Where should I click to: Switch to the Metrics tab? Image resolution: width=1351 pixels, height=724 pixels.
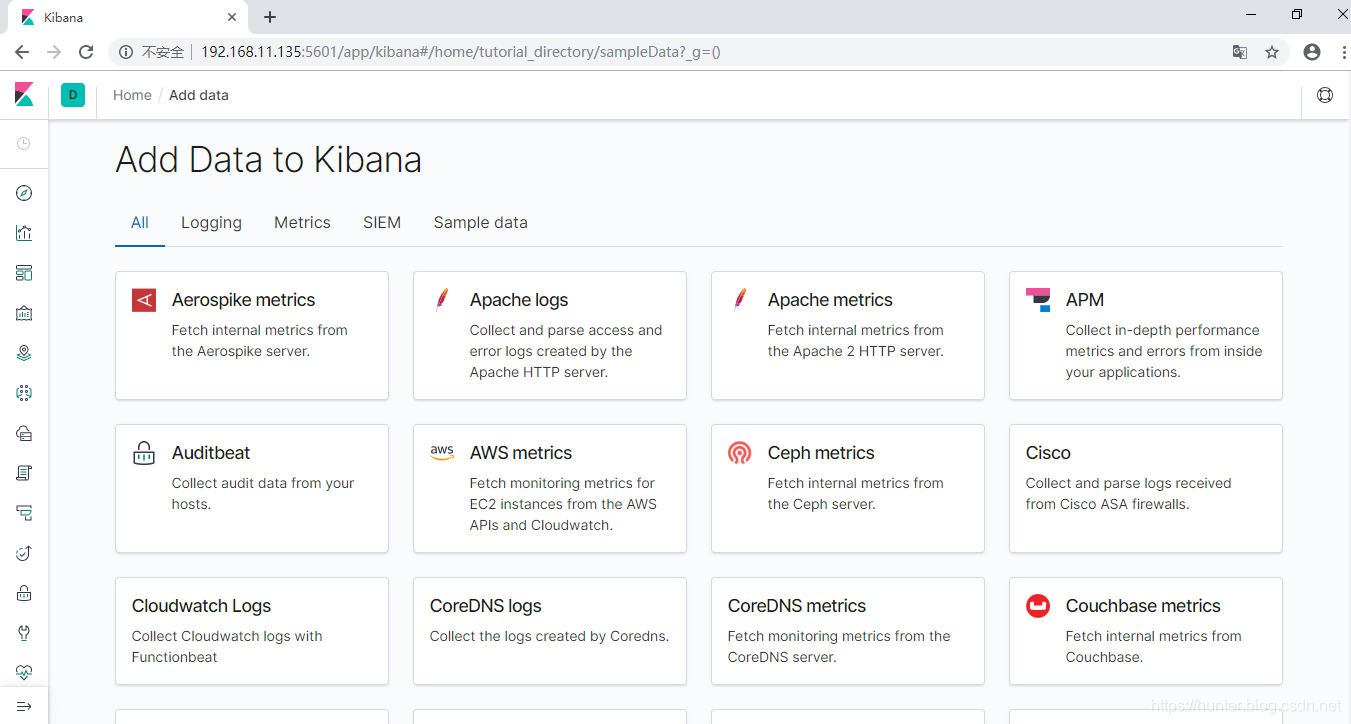click(x=302, y=223)
